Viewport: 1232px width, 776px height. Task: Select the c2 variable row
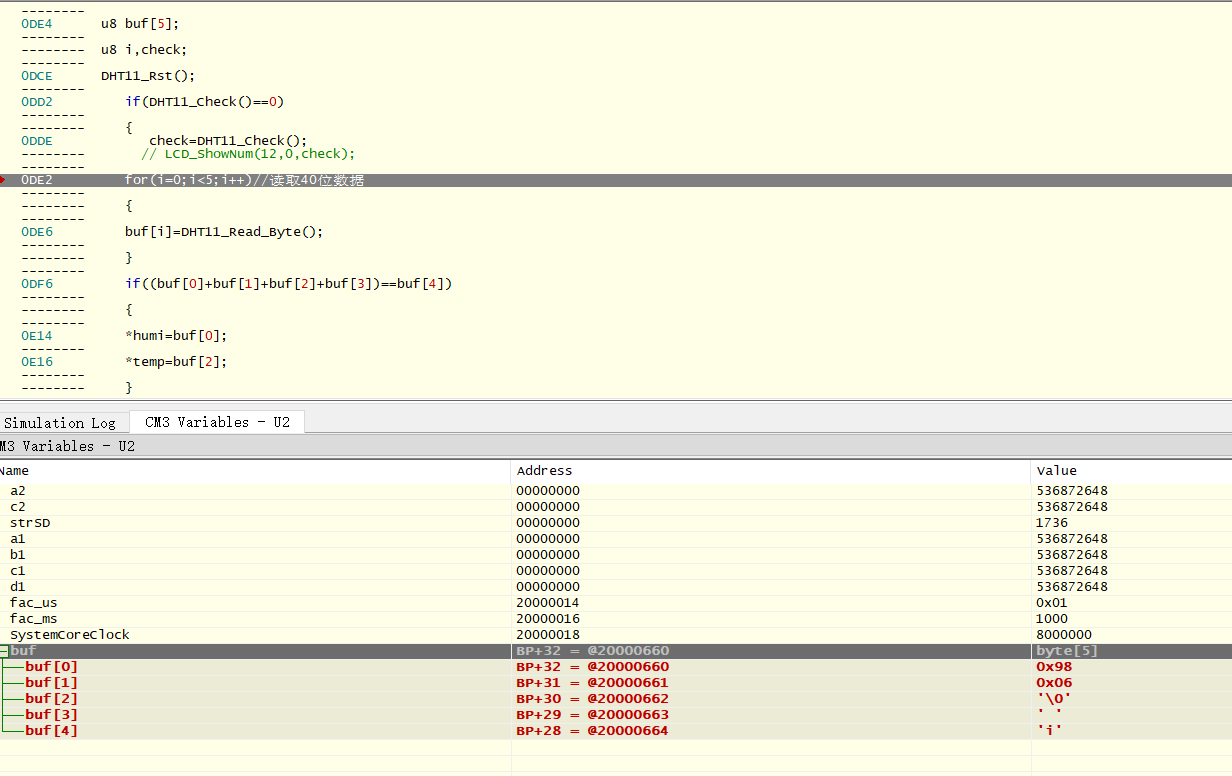click(616, 507)
